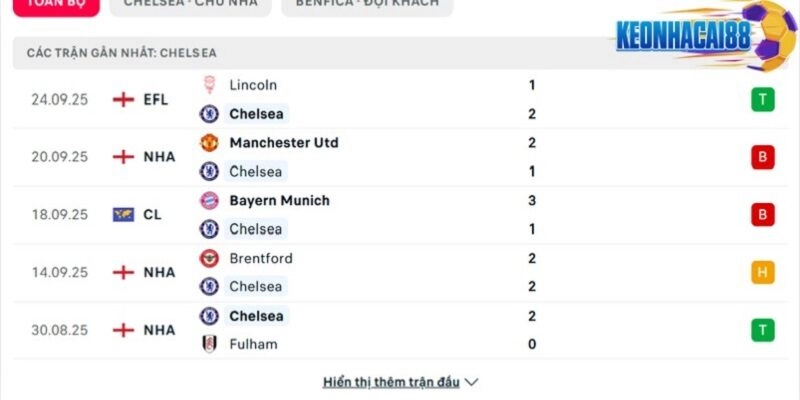
Task: Expand more matches with the chevron arrow
Action: point(472,382)
